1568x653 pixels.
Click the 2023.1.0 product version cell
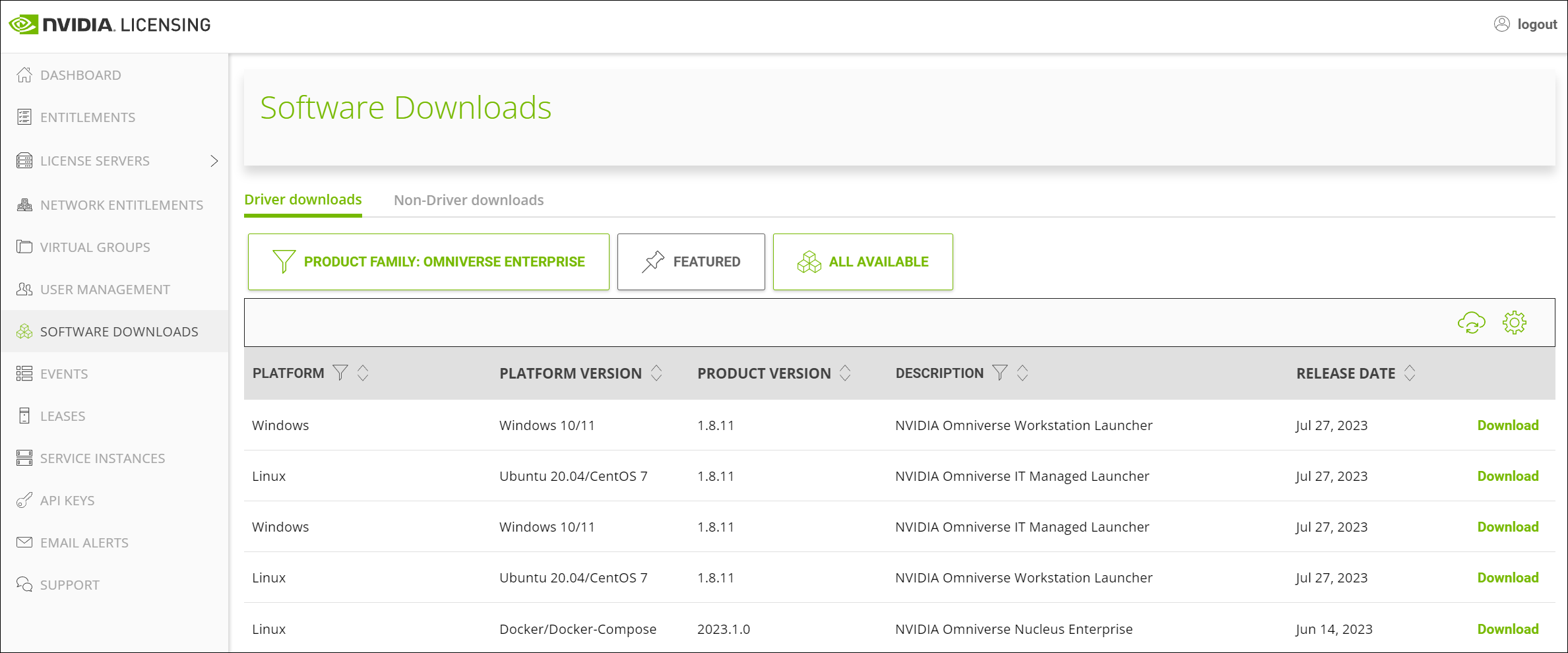(x=724, y=629)
